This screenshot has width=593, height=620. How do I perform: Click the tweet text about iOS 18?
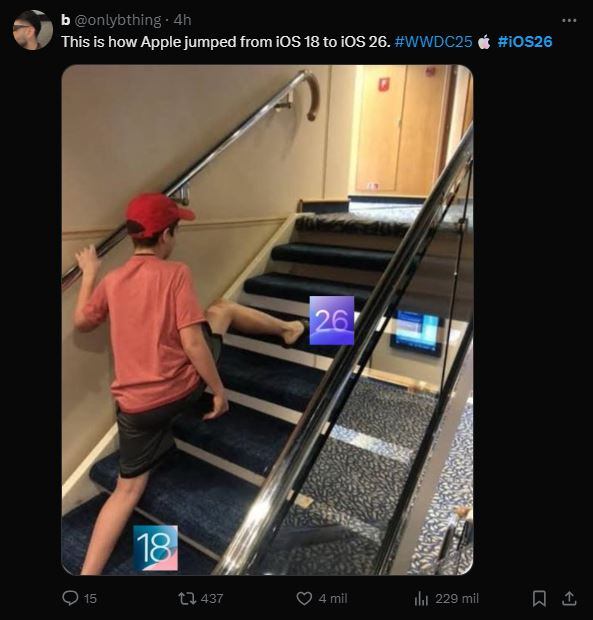pos(226,42)
